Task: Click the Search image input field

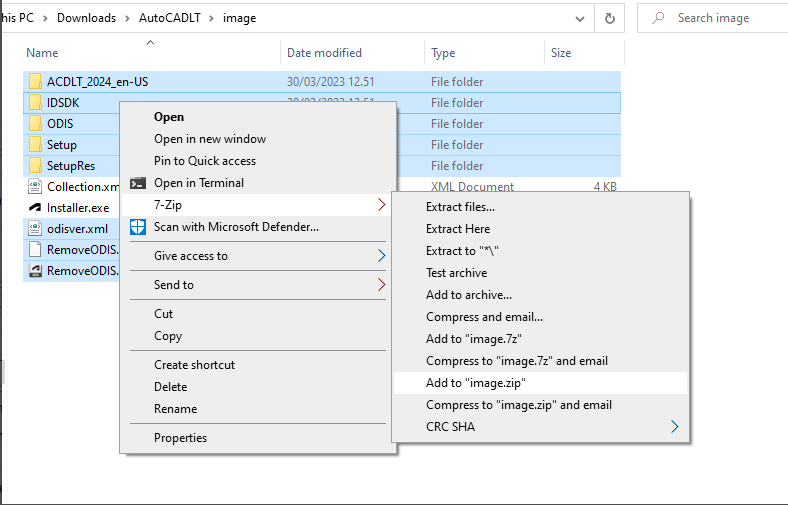Action: pyautogui.click(x=713, y=18)
